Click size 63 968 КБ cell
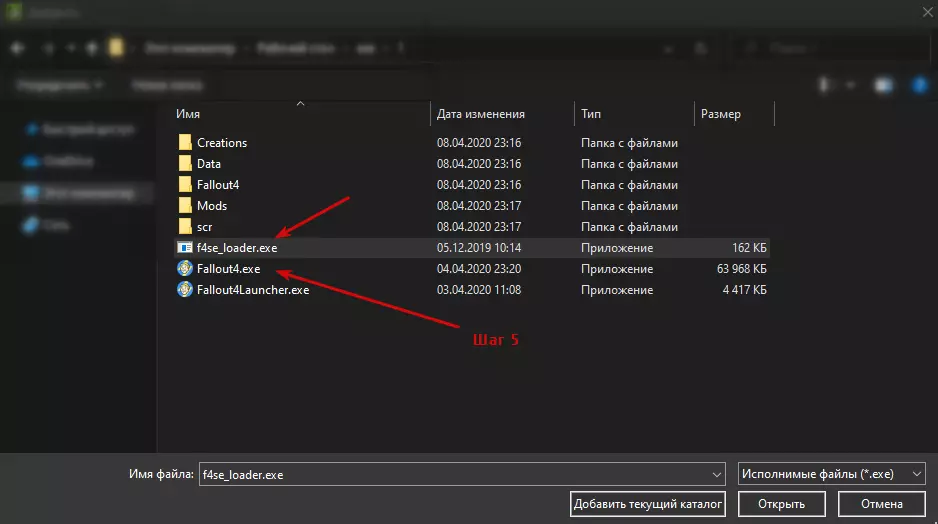Image resolution: width=938 pixels, height=524 pixels. pos(742,269)
